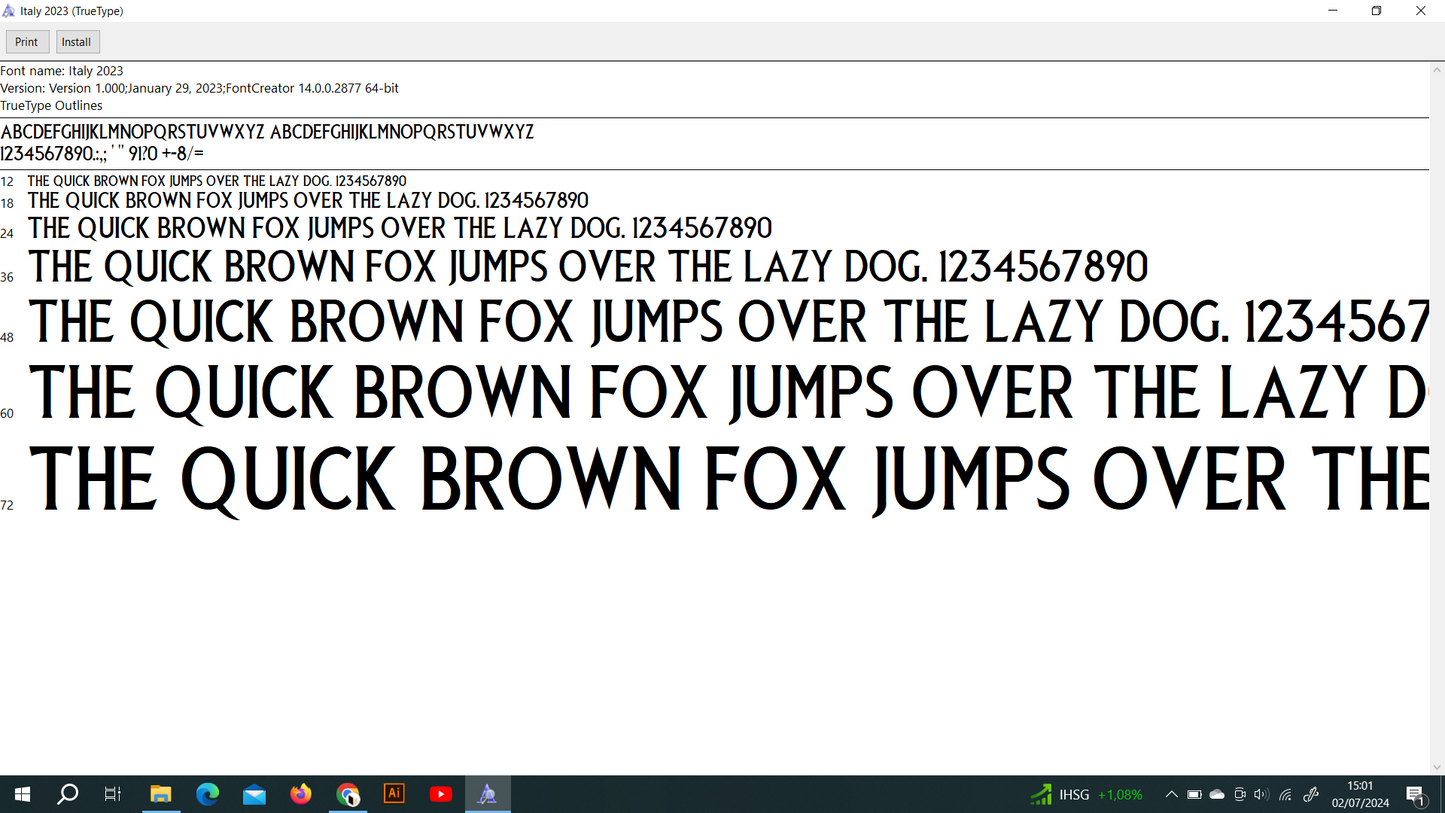The width and height of the screenshot is (1445, 813).
Task: Open the IHSG stock widget
Action: pos(1086,795)
